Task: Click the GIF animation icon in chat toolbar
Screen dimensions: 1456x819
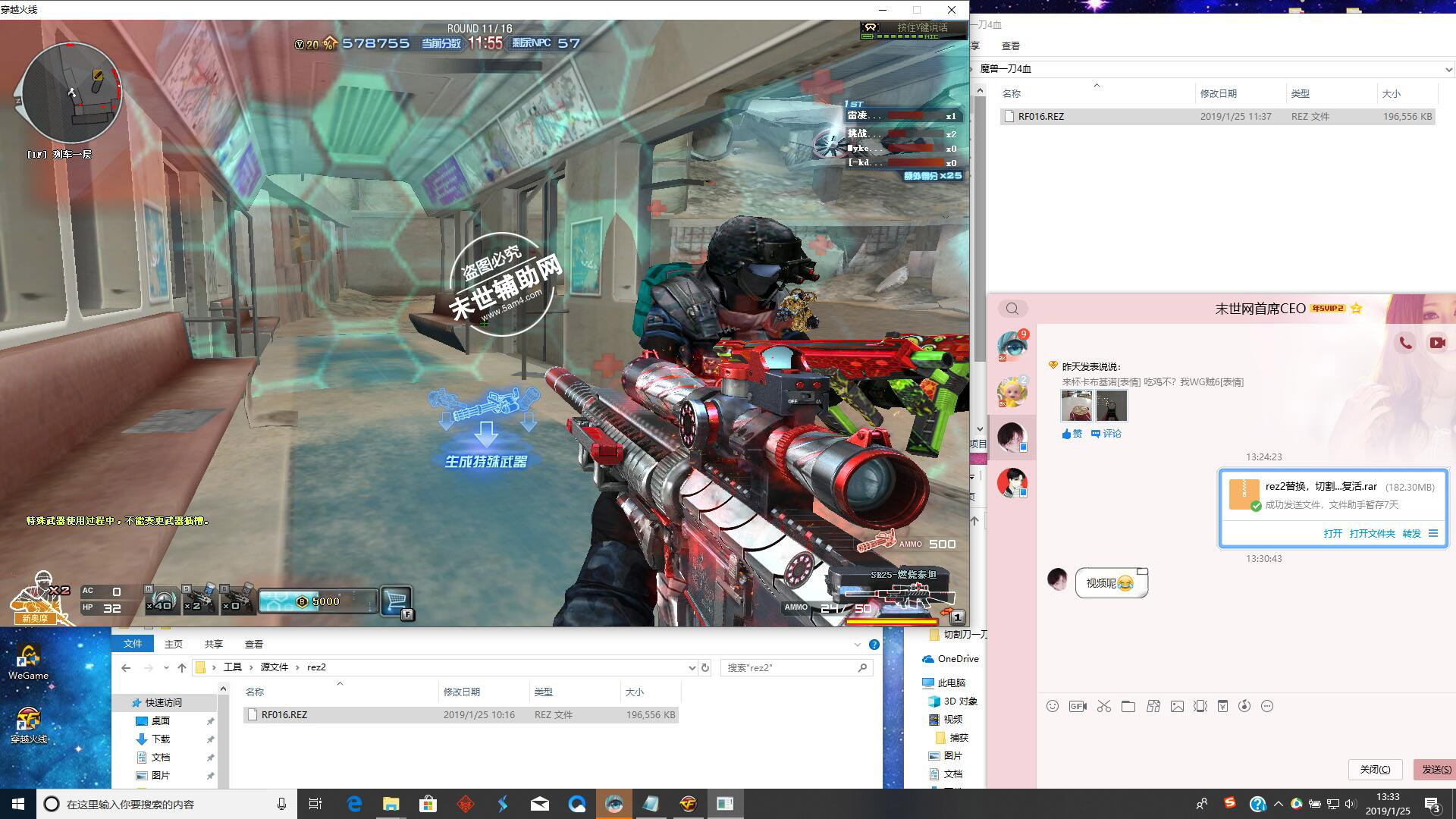Action: coord(1078,706)
